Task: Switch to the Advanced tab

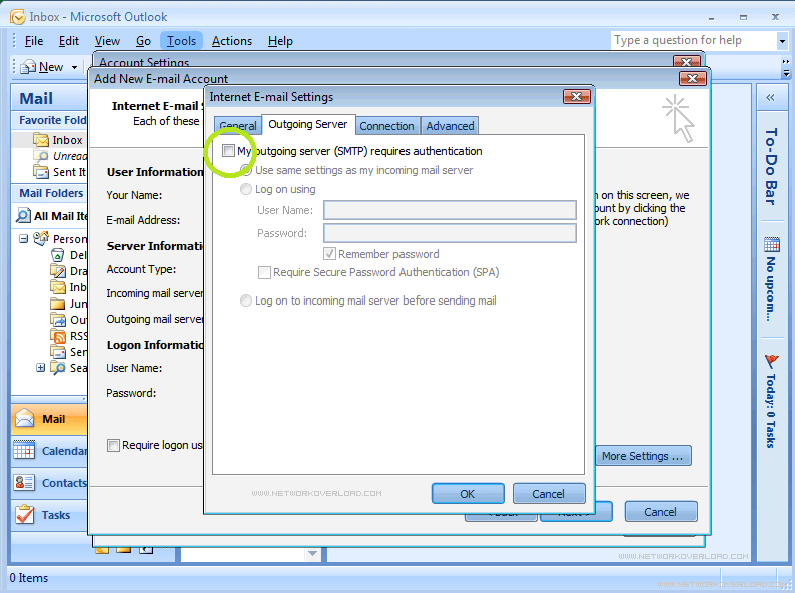Action: tap(450, 126)
